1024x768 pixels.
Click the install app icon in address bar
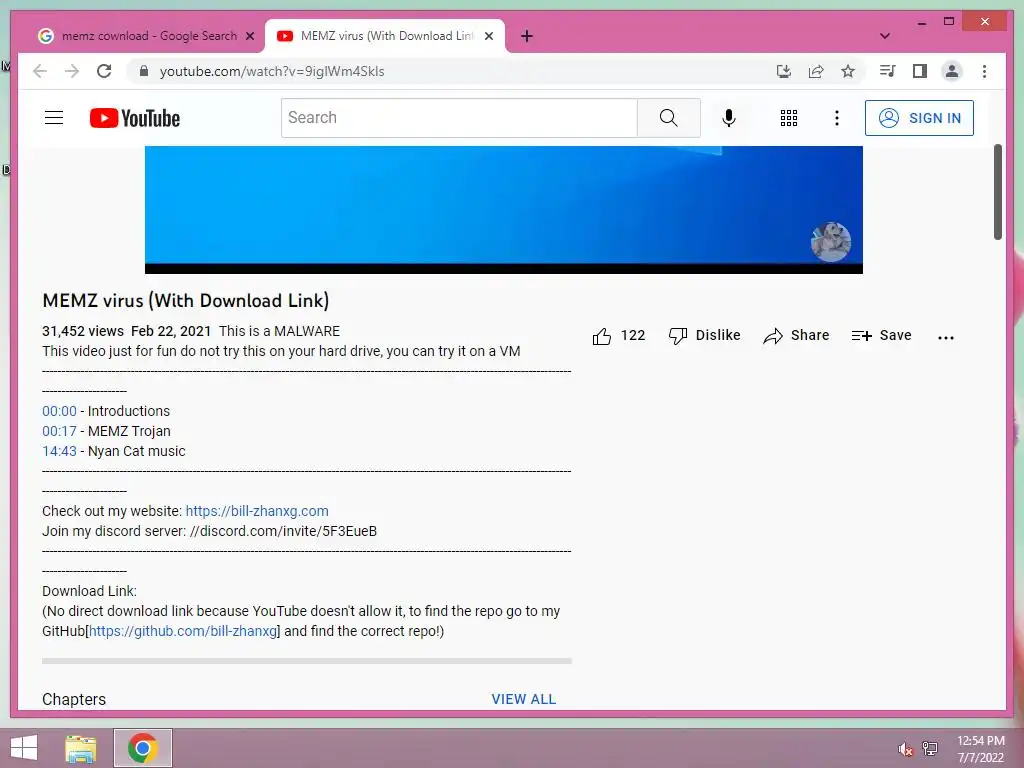click(784, 71)
